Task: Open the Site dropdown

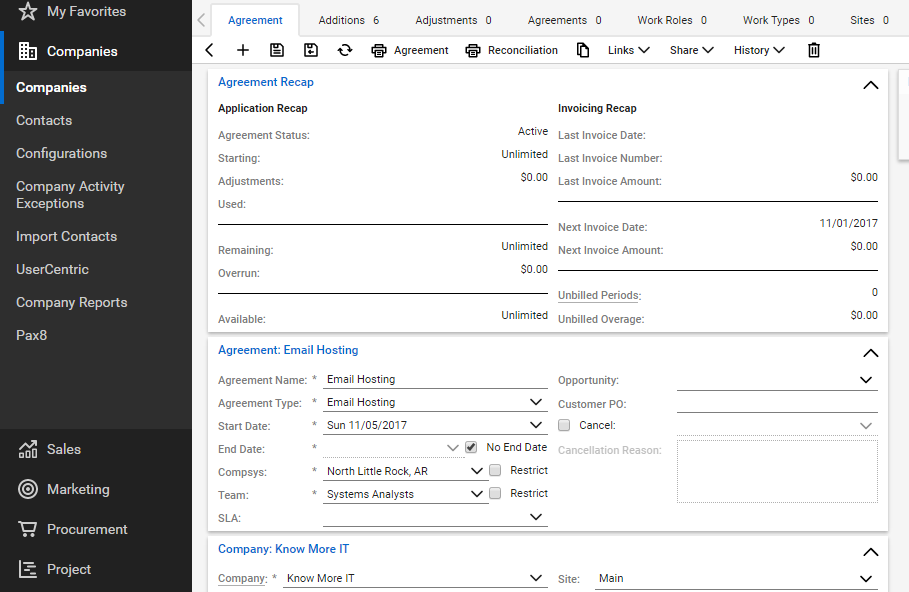Action: pos(866,579)
